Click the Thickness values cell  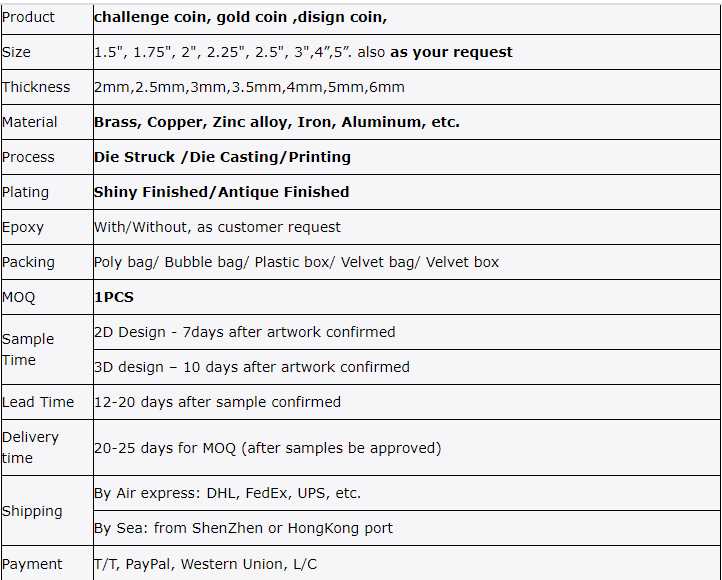point(249,87)
